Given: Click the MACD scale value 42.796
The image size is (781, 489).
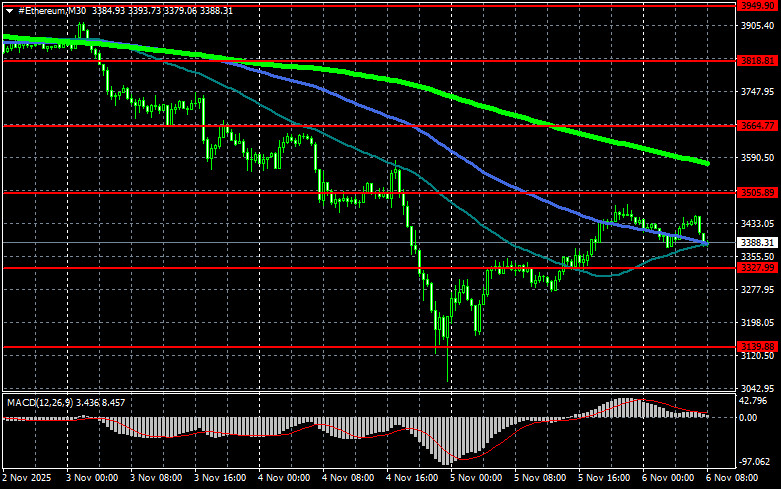Looking at the screenshot, I should pos(753,401).
